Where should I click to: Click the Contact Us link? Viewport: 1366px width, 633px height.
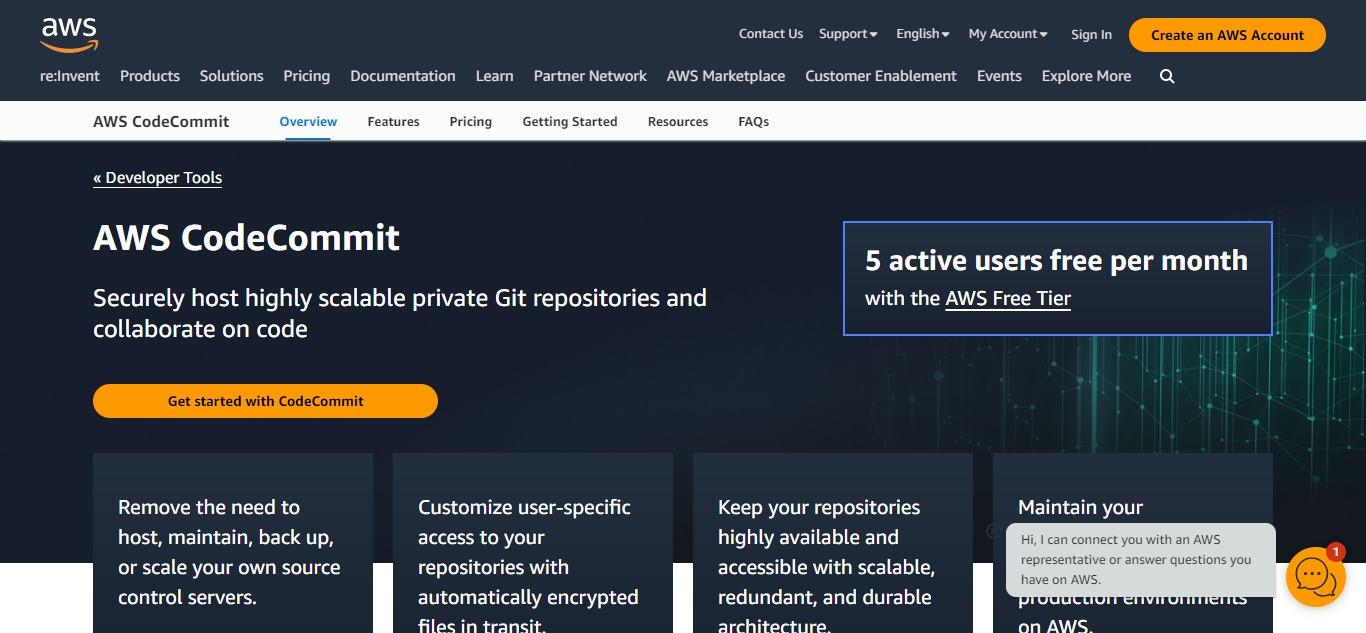pyautogui.click(x=771, y=34)
